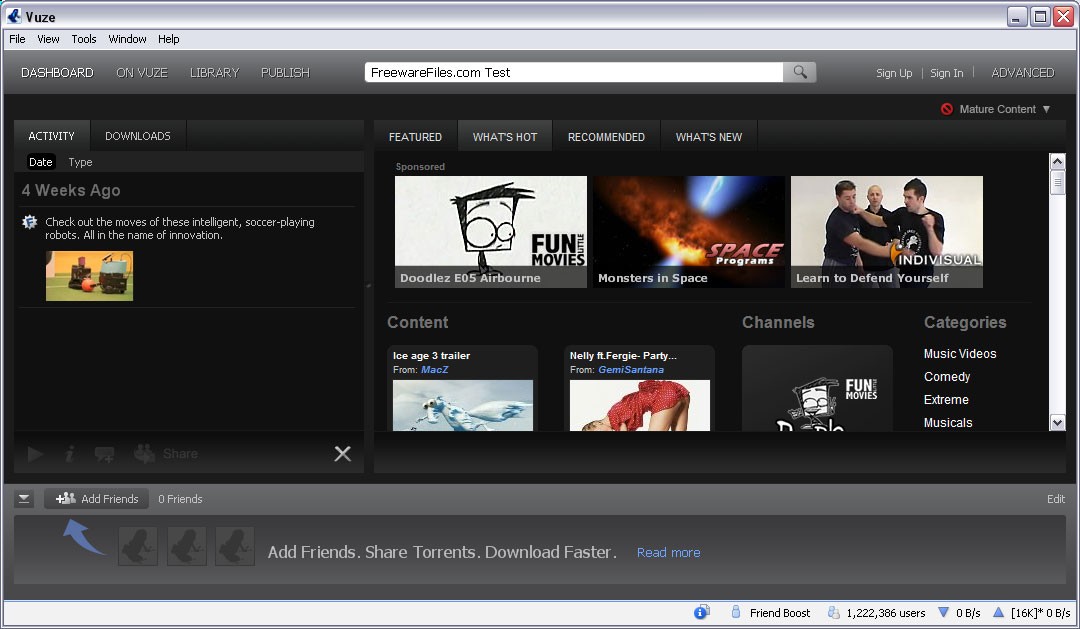1080x629 pixels.
Task: Click the activity gear icon beside robots entry
Action: point(30,223)
